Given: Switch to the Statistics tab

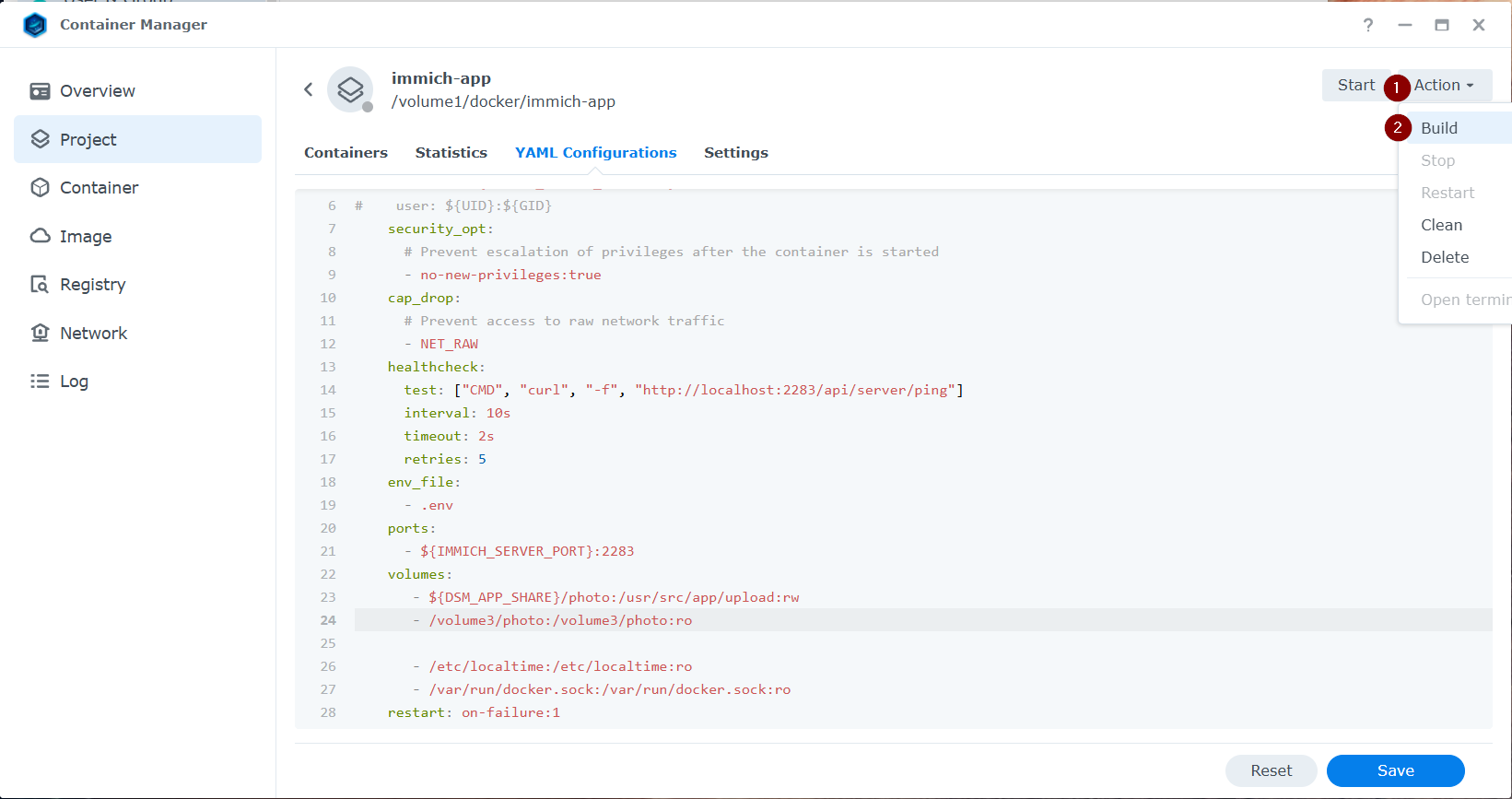Looking at the screenshot, I should pos(451,153).
